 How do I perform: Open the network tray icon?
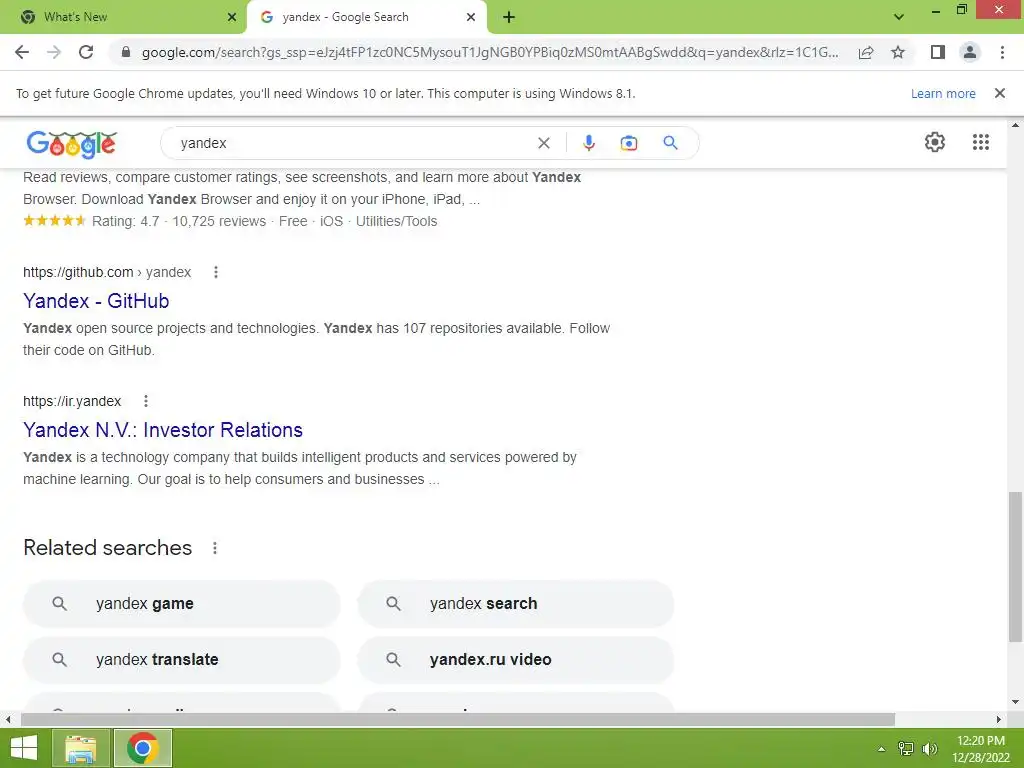click(x=906, y=749)
